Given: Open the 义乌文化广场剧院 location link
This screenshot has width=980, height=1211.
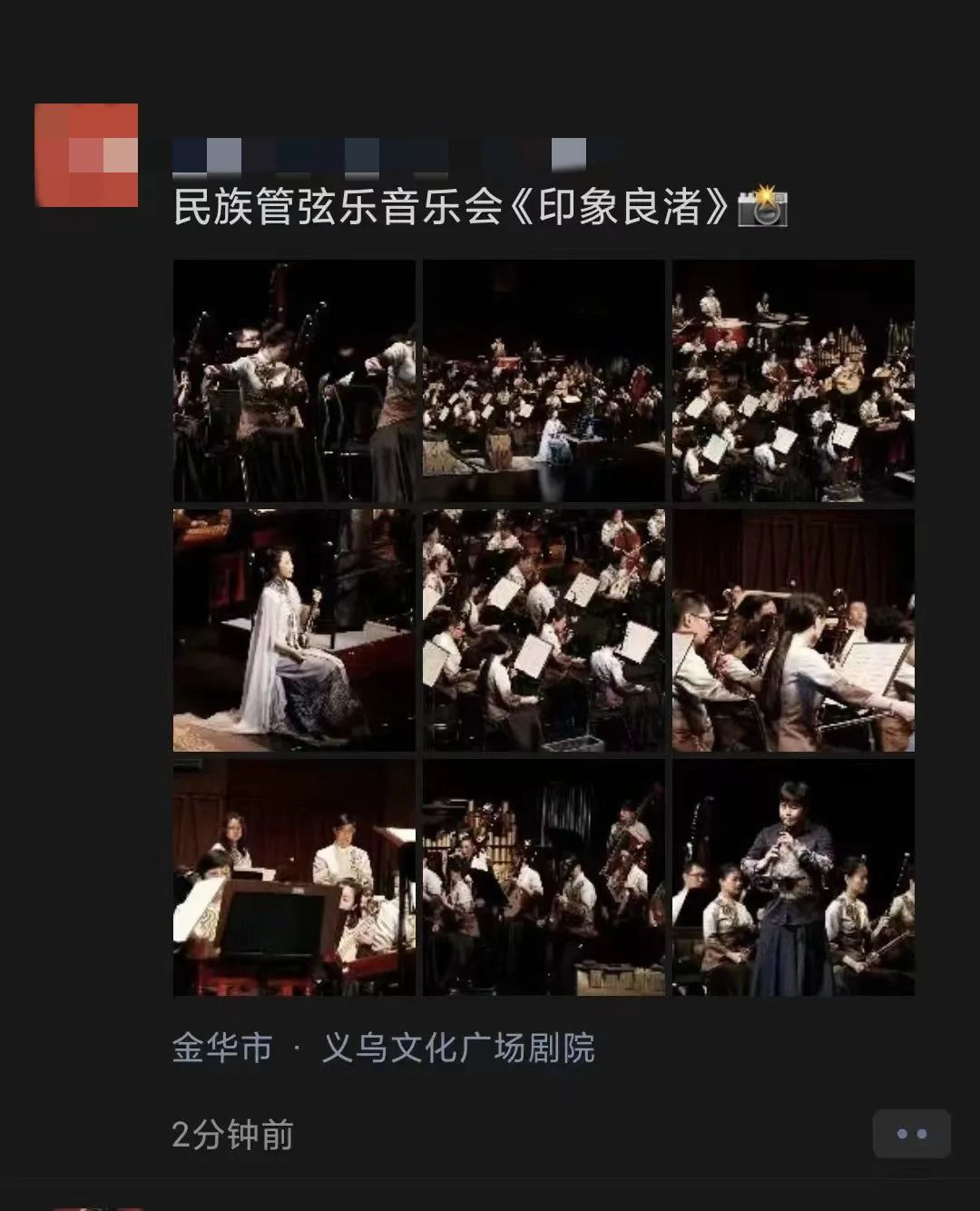Looking at the screenshot, I should [x=458, y=1048].
